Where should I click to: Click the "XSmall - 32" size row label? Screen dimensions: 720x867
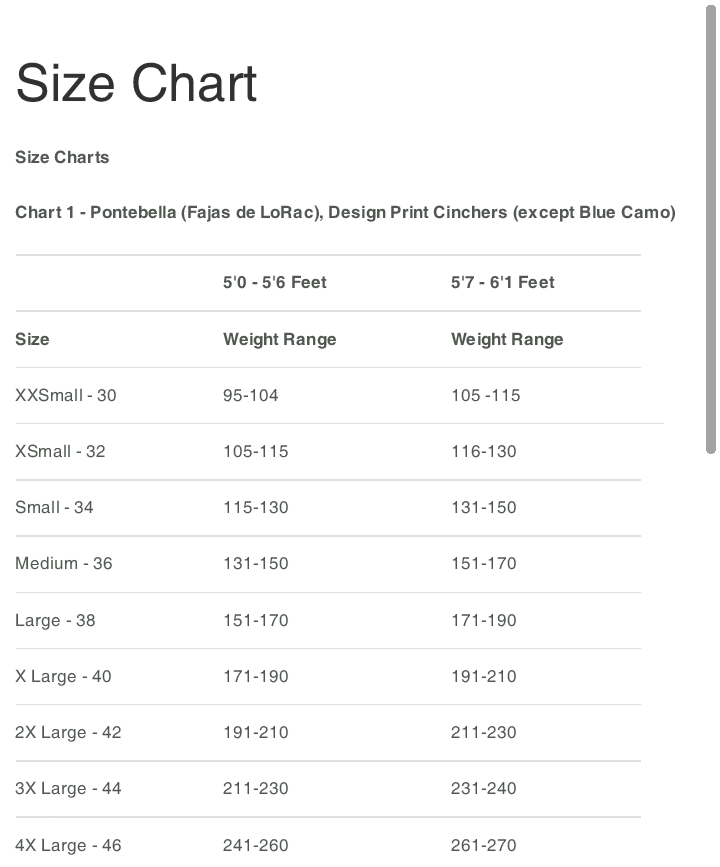60,451
